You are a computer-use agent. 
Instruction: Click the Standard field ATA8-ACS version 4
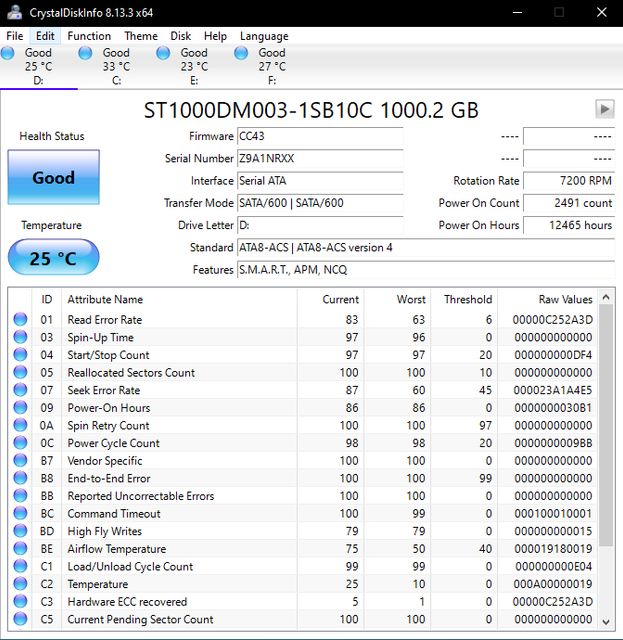(x=426, y=247)
